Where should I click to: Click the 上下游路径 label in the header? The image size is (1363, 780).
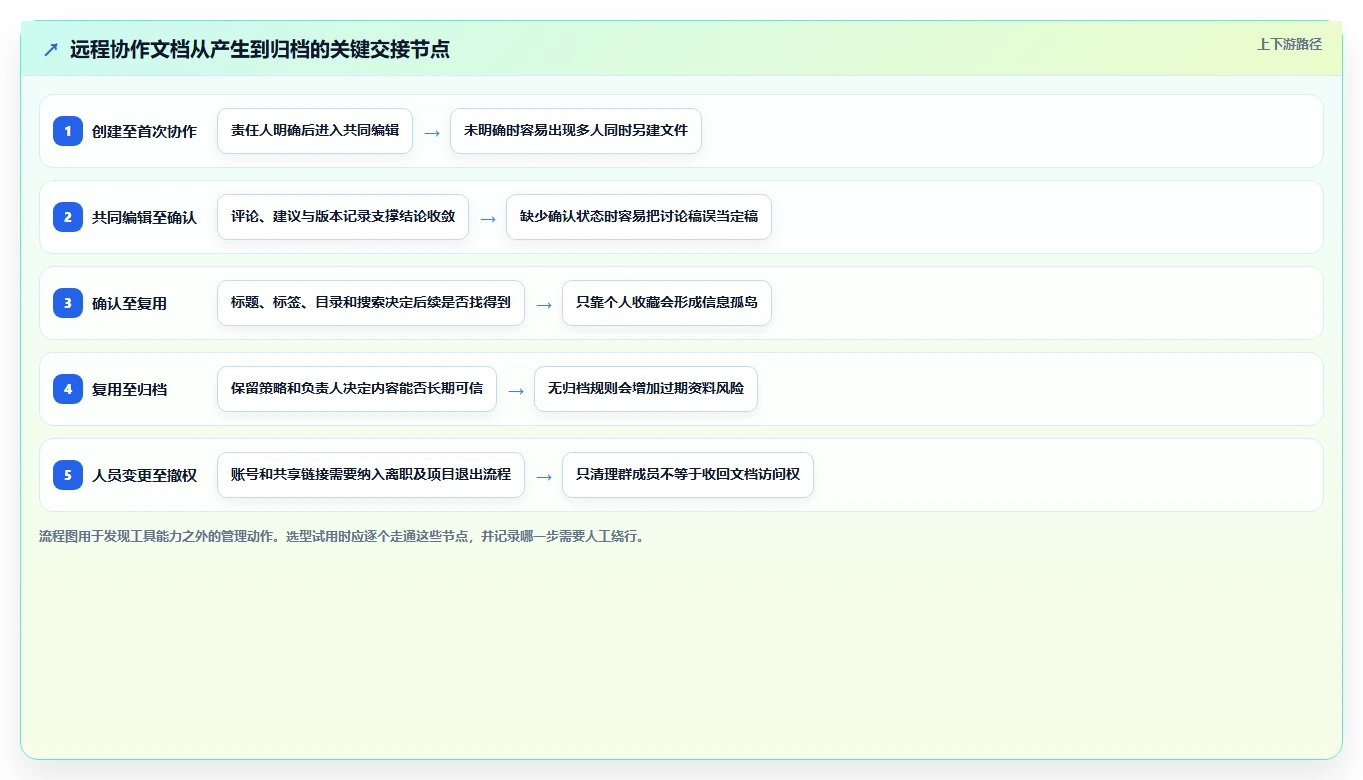click(1289, 44)
